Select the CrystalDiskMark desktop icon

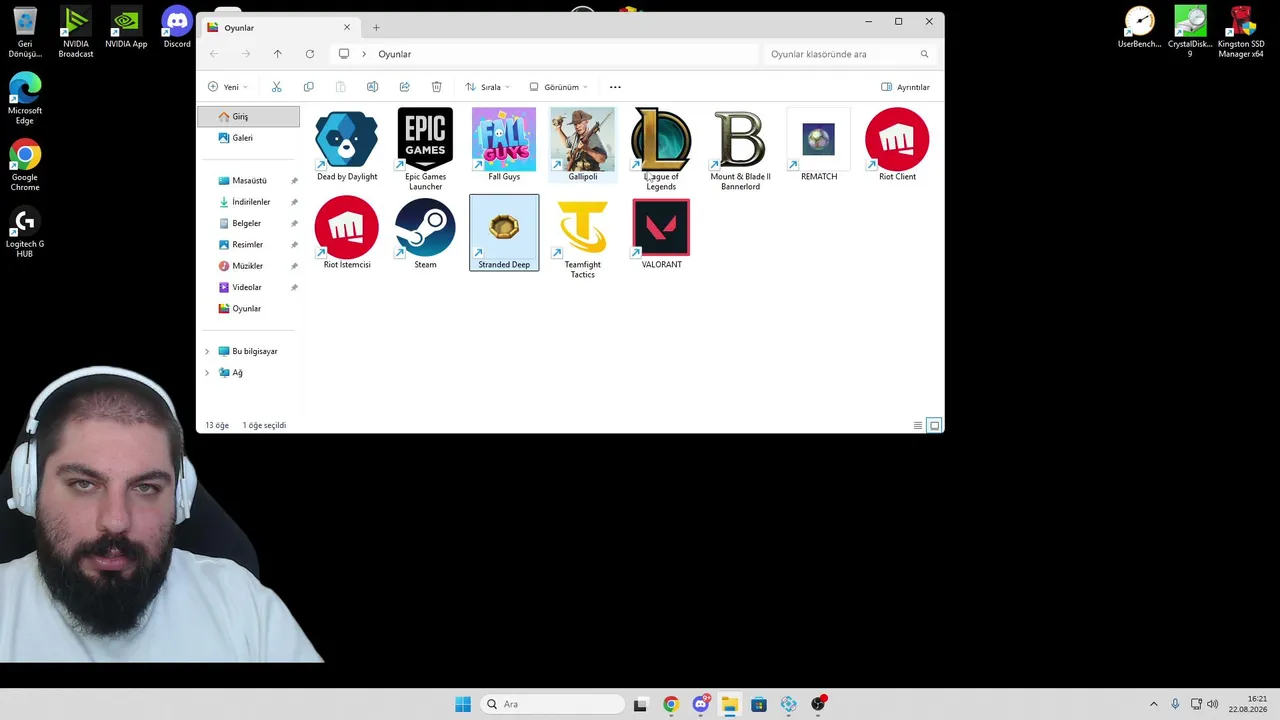[x=1190, y=33]
